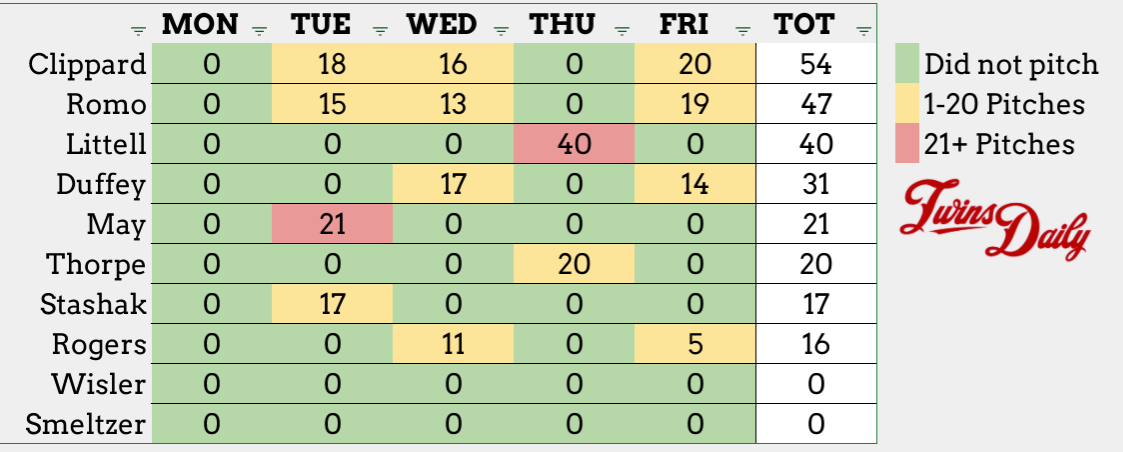The image size is (1123, 452).
Task: Expand the THU column filter dropdown
Action: coord(623,31)
